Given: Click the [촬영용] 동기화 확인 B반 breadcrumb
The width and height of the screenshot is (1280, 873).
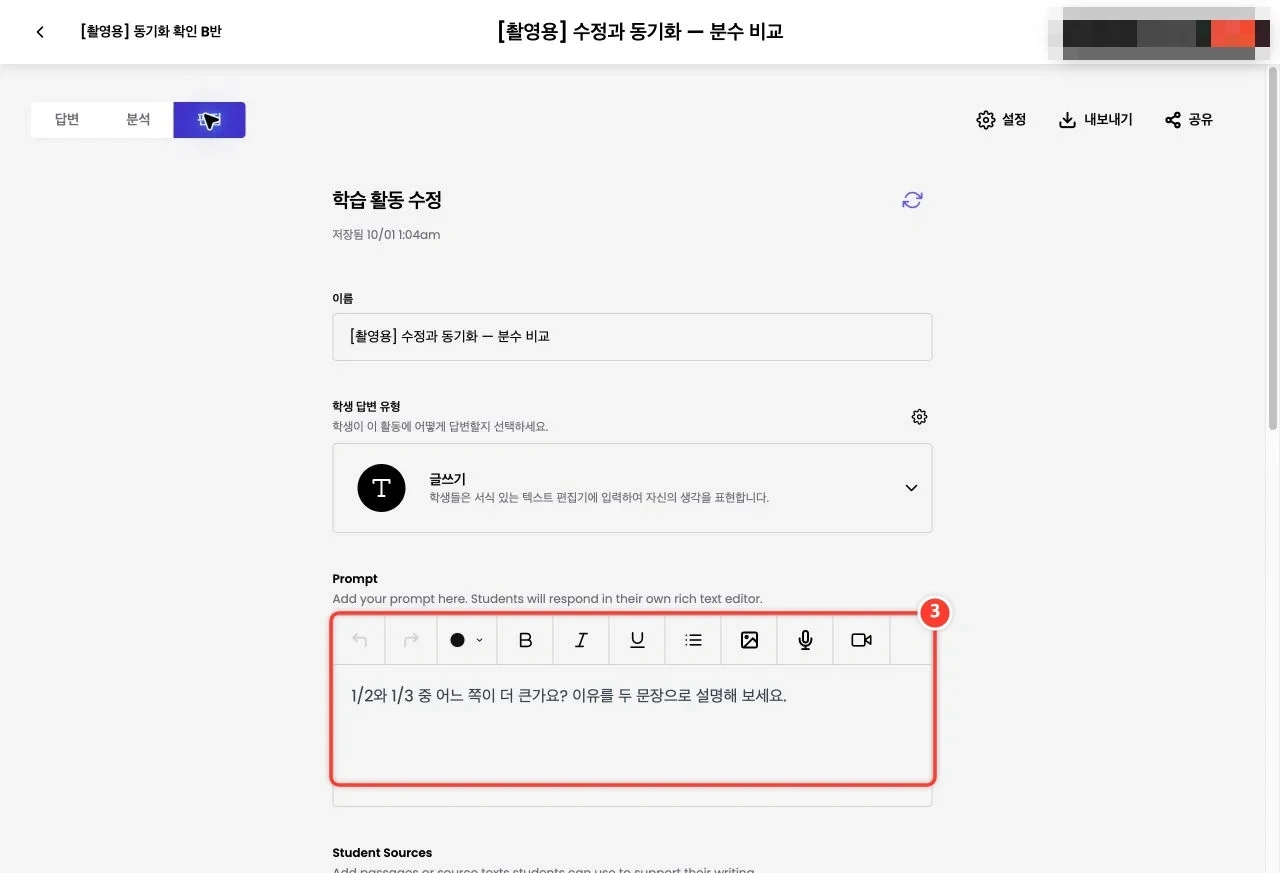Looking at the screenshot, I should point(150,32).
